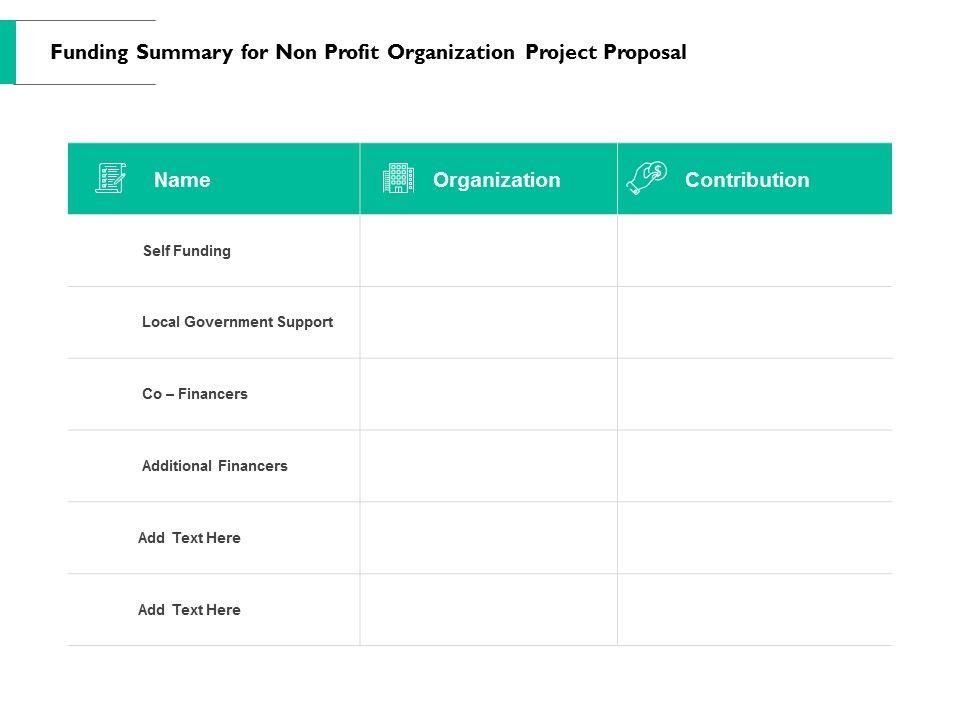Select the green accent block beside title
This screenshot has width=960, height=720.
pyautogui.click(x=7, y=52)
